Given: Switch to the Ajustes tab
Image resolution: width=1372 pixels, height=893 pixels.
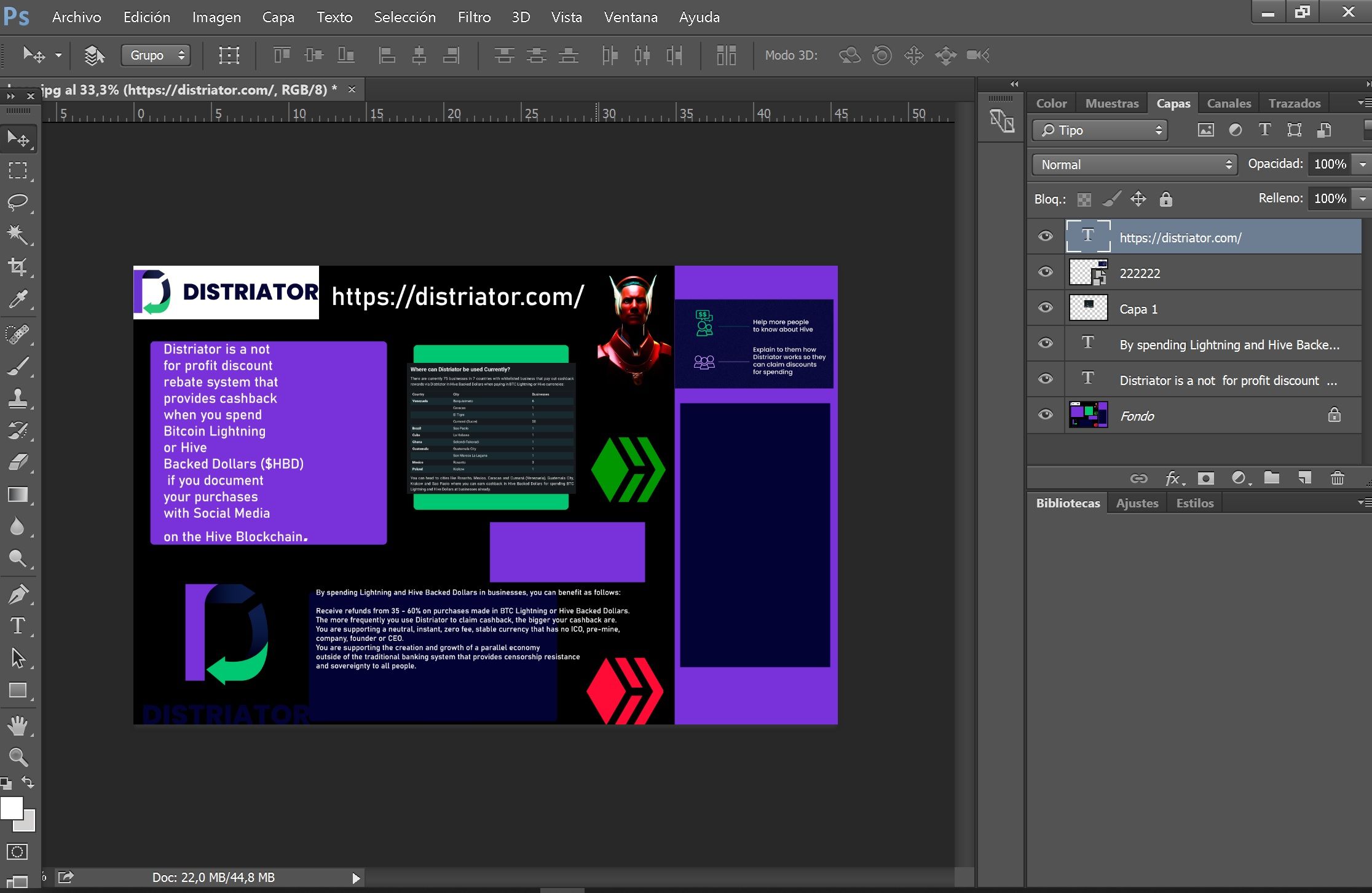Looking at the screenshot, I should pyautogui.click(x=1137, y=503).
